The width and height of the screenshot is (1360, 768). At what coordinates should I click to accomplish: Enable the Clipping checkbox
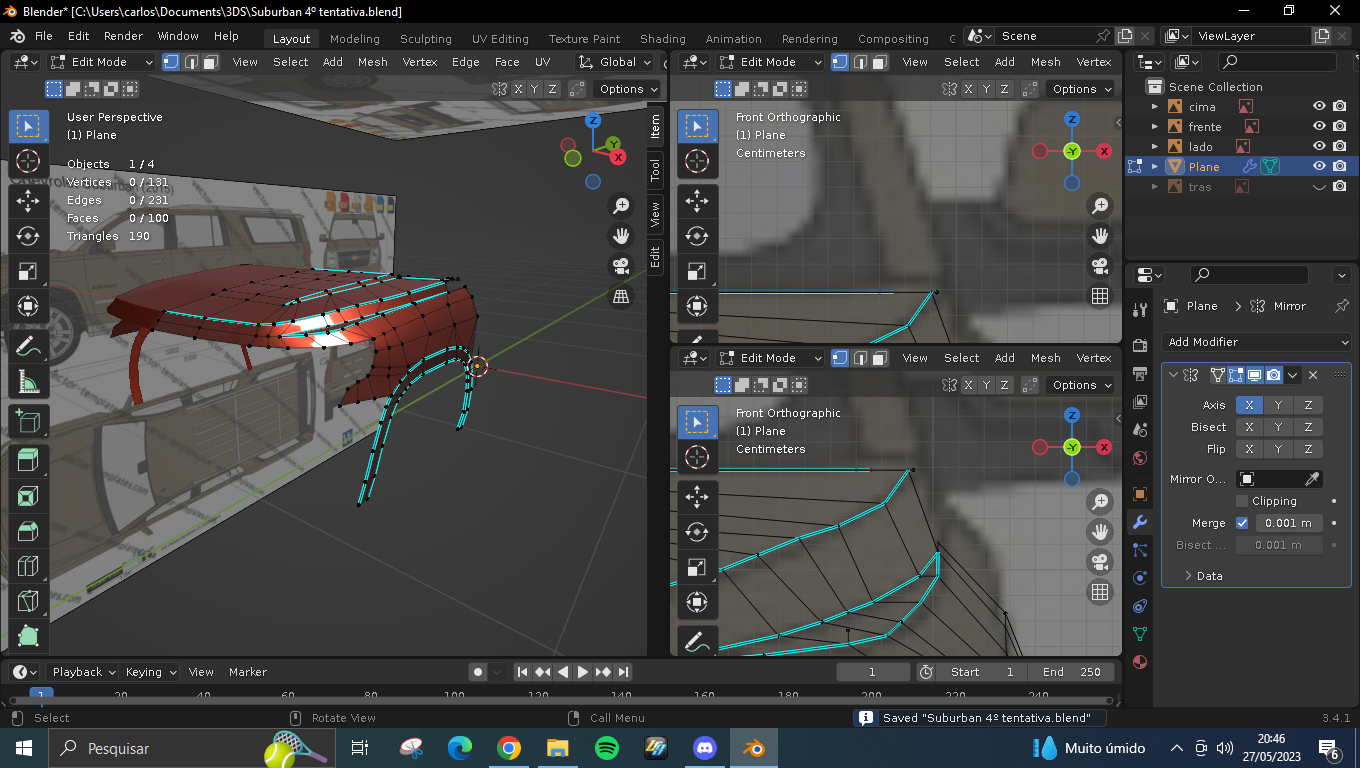pyautogui.click(x=1242, y=501)
